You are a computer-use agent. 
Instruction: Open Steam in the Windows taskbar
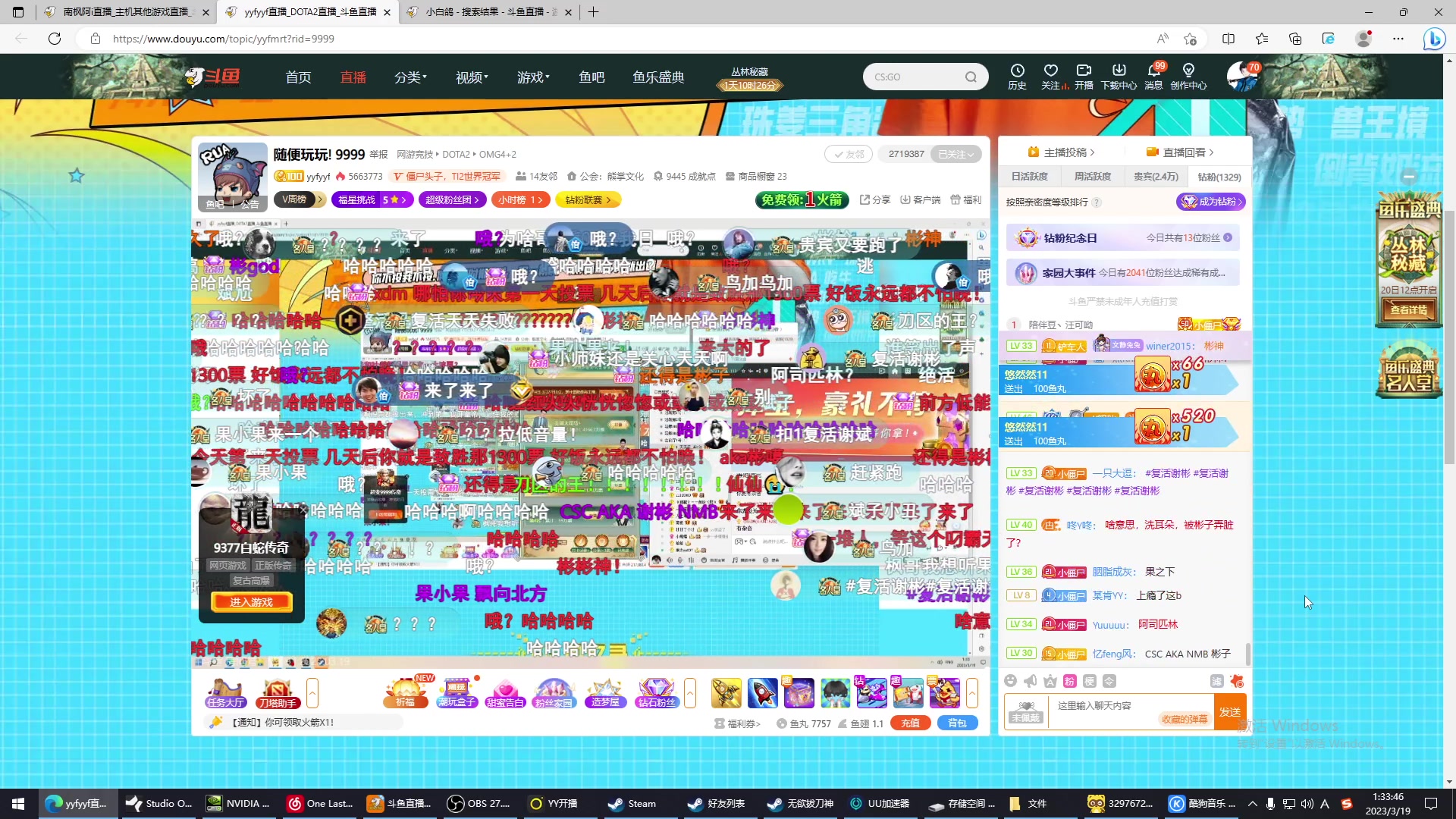[x=633, y=804]
